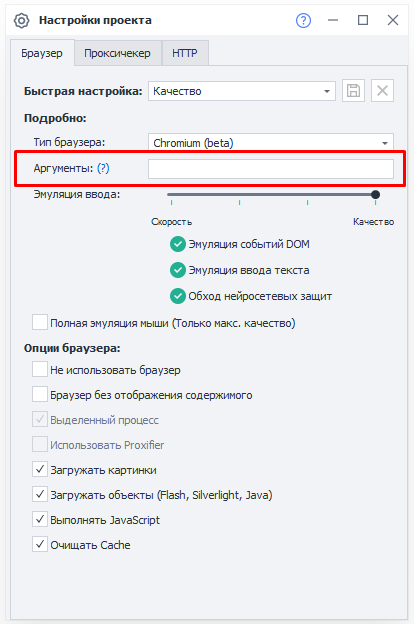This screenshot has width=414, height=624.
Task: Uncheck Загружать картинки checkbox
Action: (40, 470)
